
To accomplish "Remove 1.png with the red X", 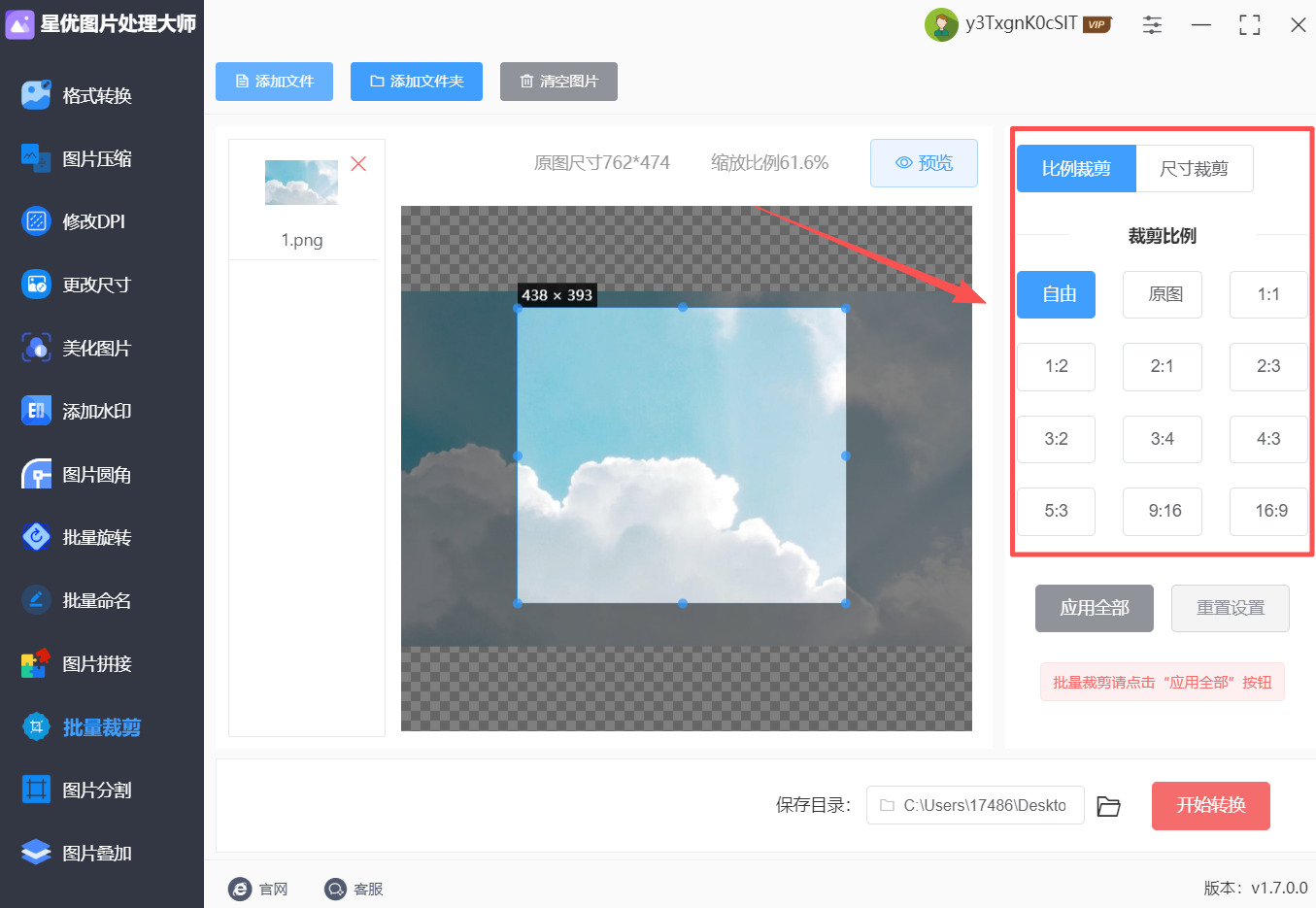I will tap(358, 164).
